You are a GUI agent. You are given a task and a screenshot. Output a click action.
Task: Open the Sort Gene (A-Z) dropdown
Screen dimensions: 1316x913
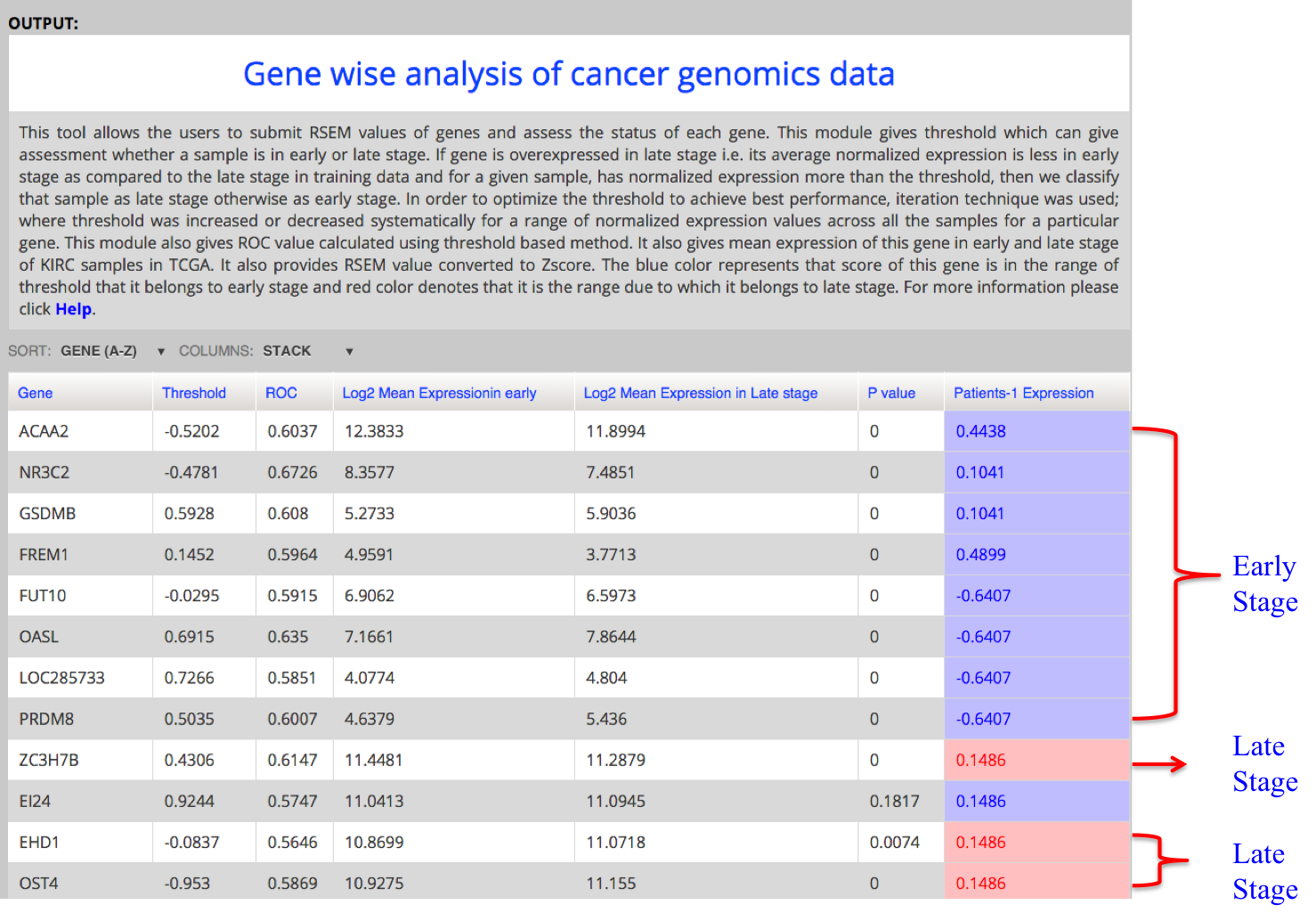(x=112, y=351)
